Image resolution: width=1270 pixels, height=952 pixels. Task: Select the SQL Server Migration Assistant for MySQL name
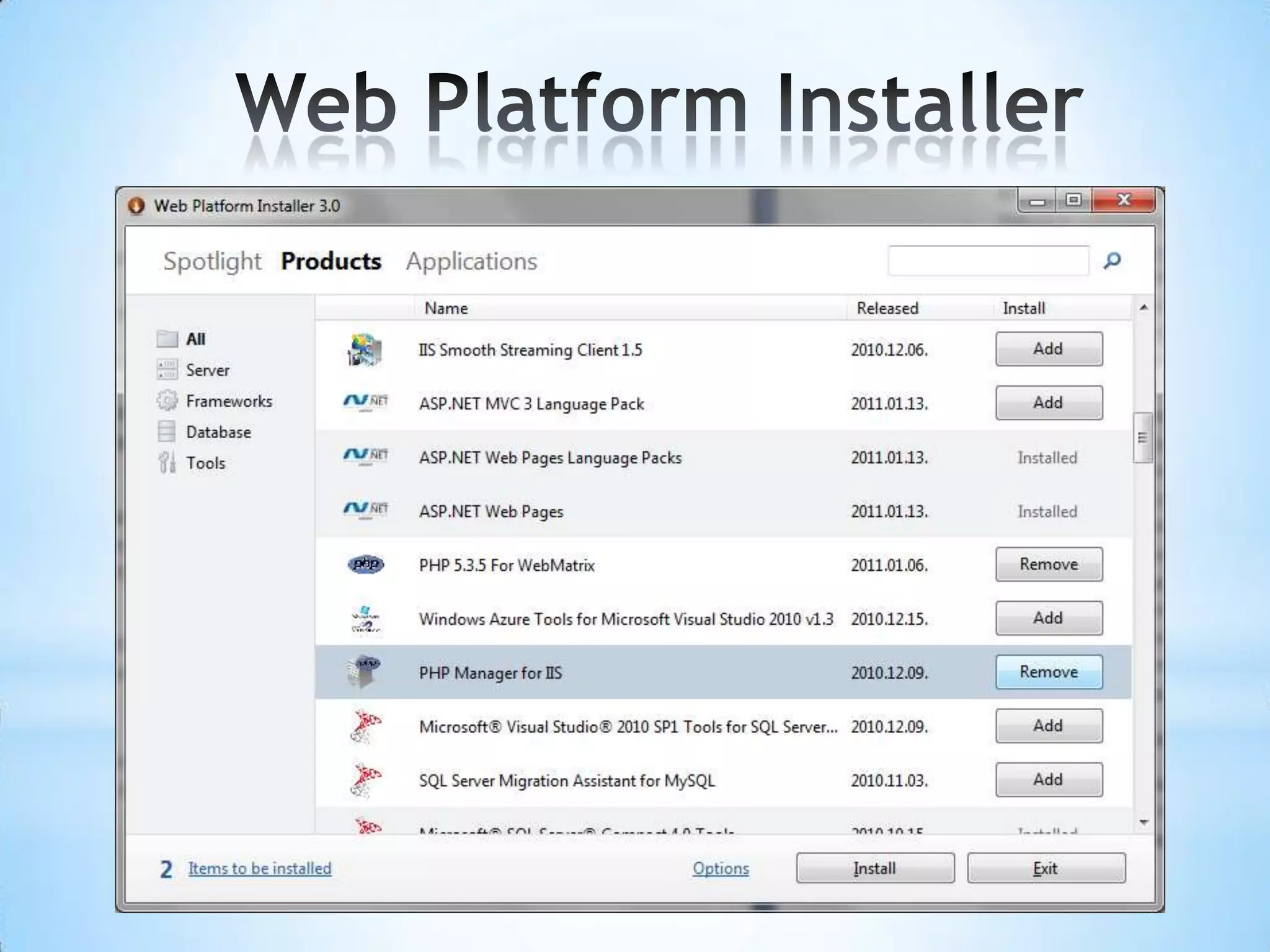(567, 781)
